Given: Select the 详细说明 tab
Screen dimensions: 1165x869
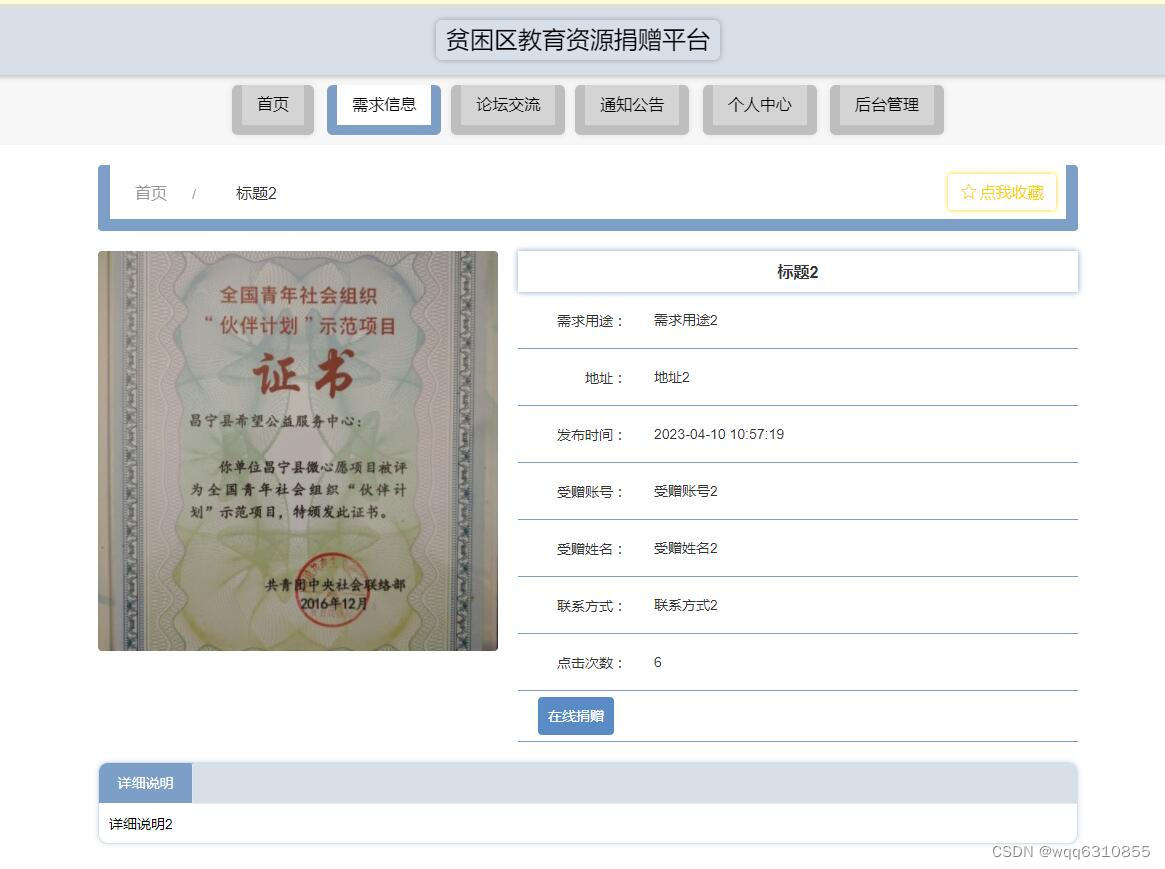Looking at the screenshot, I should tap(146, 783).
